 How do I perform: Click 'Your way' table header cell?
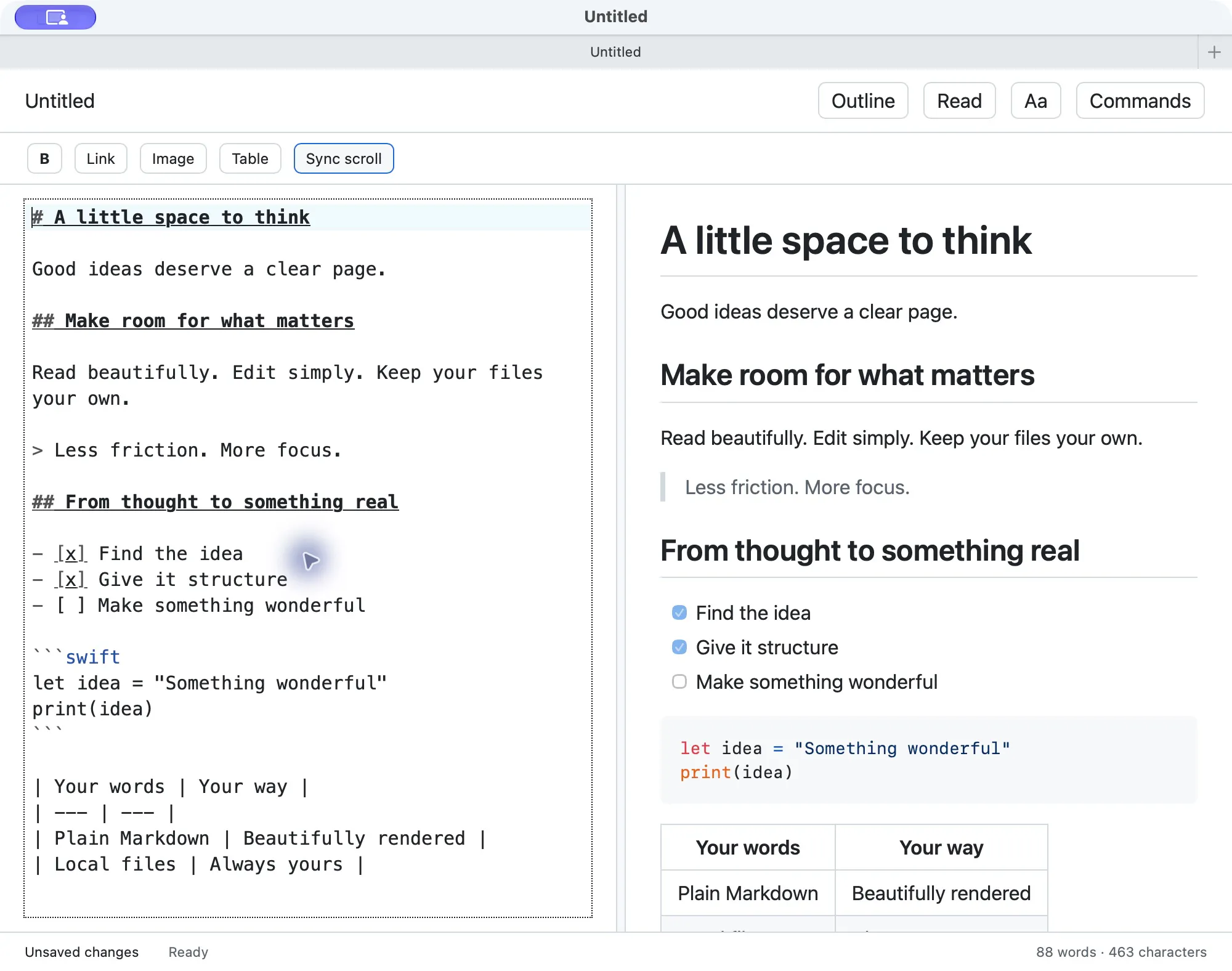coord(941,848)
